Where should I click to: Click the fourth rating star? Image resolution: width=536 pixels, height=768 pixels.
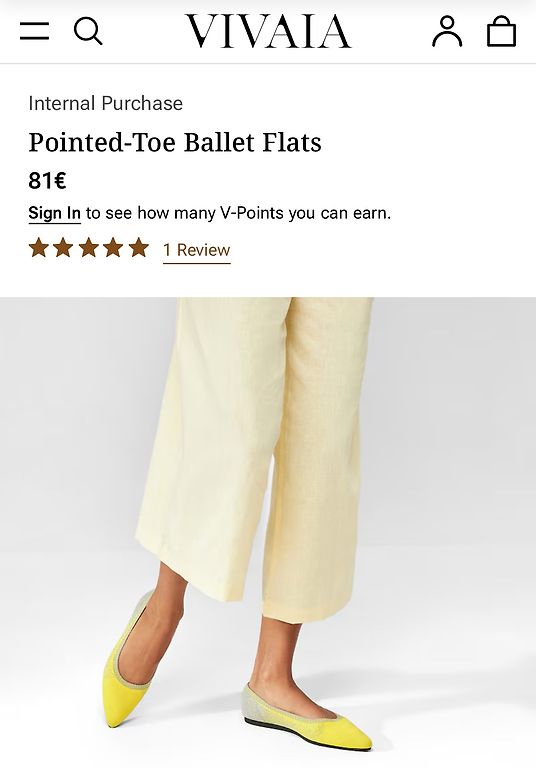pyautogui.click(x=113, y=247)
